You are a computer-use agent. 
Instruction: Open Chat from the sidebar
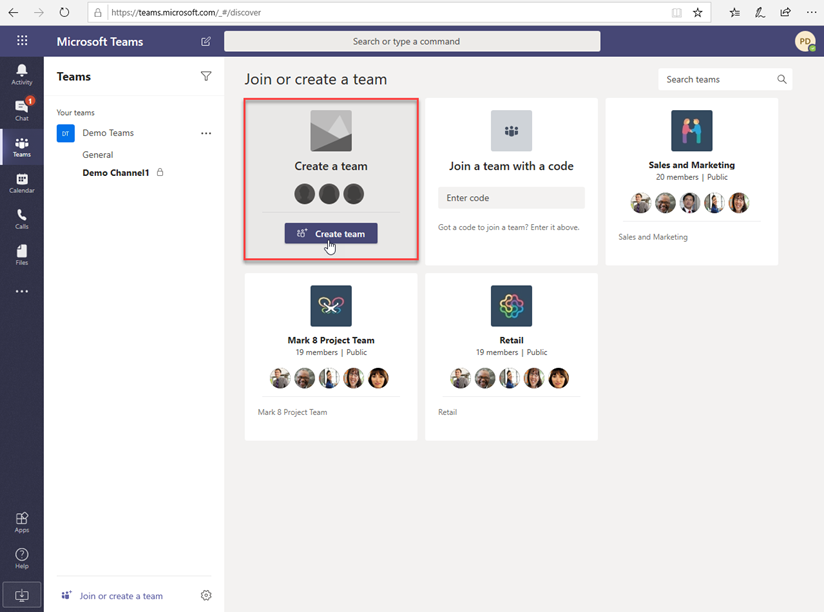(22, 110)
